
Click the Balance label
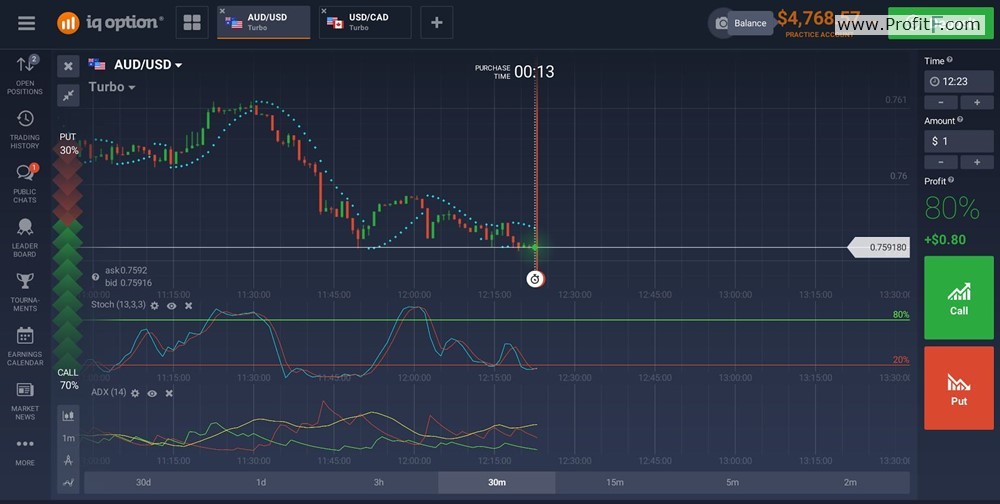(x=750, y=23)
